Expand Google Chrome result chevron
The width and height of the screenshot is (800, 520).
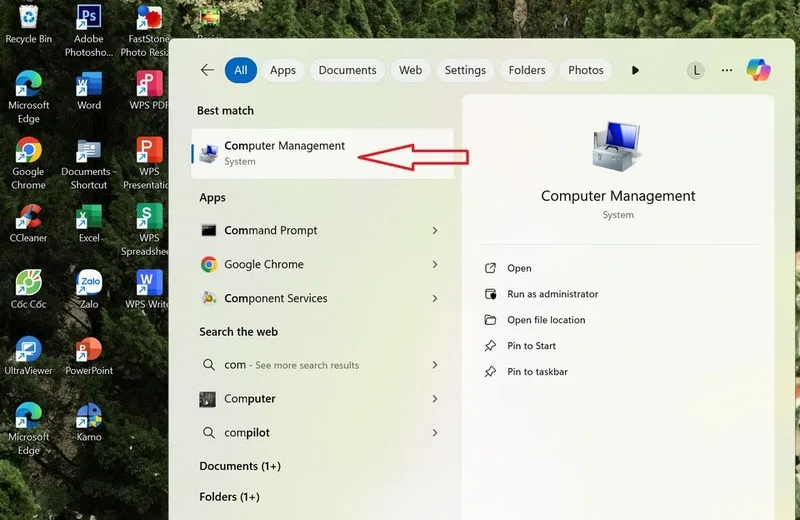[435, 264]
